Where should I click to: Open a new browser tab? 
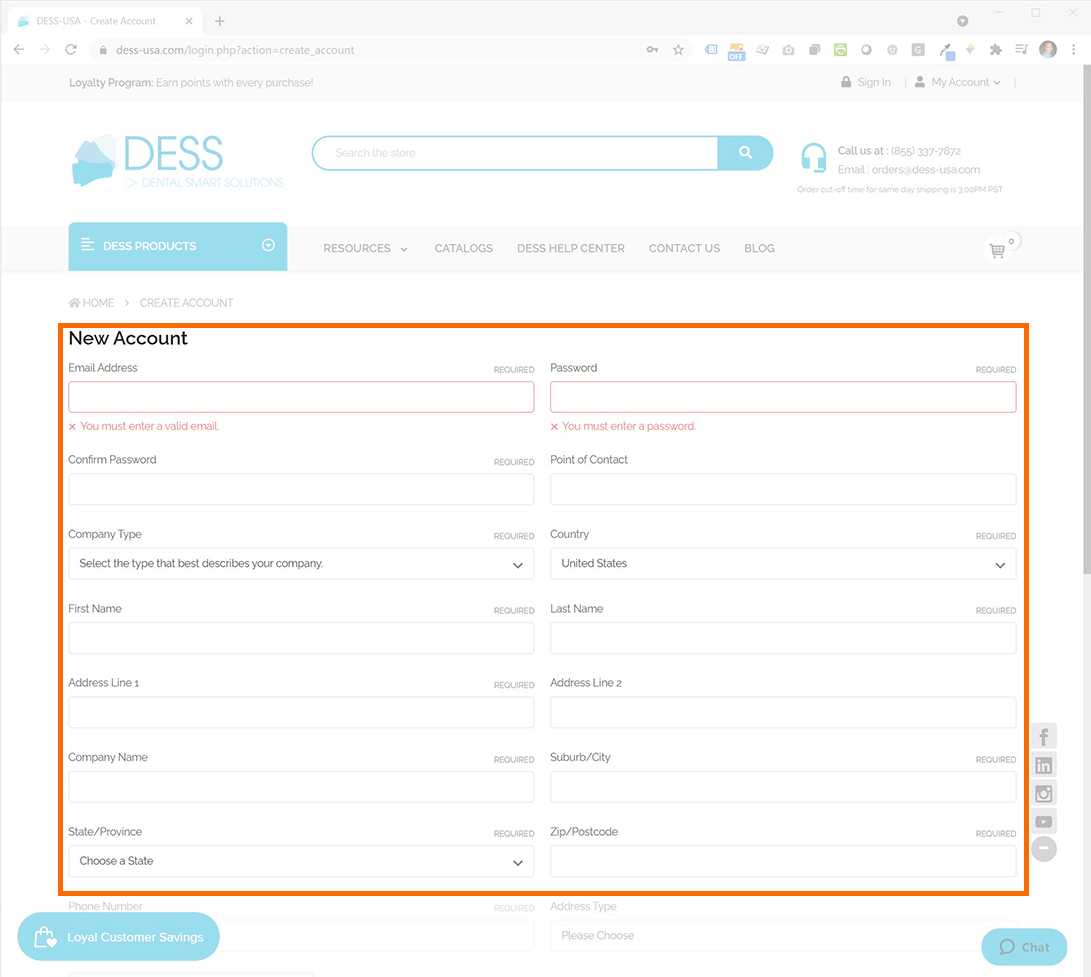coord(220,21)
